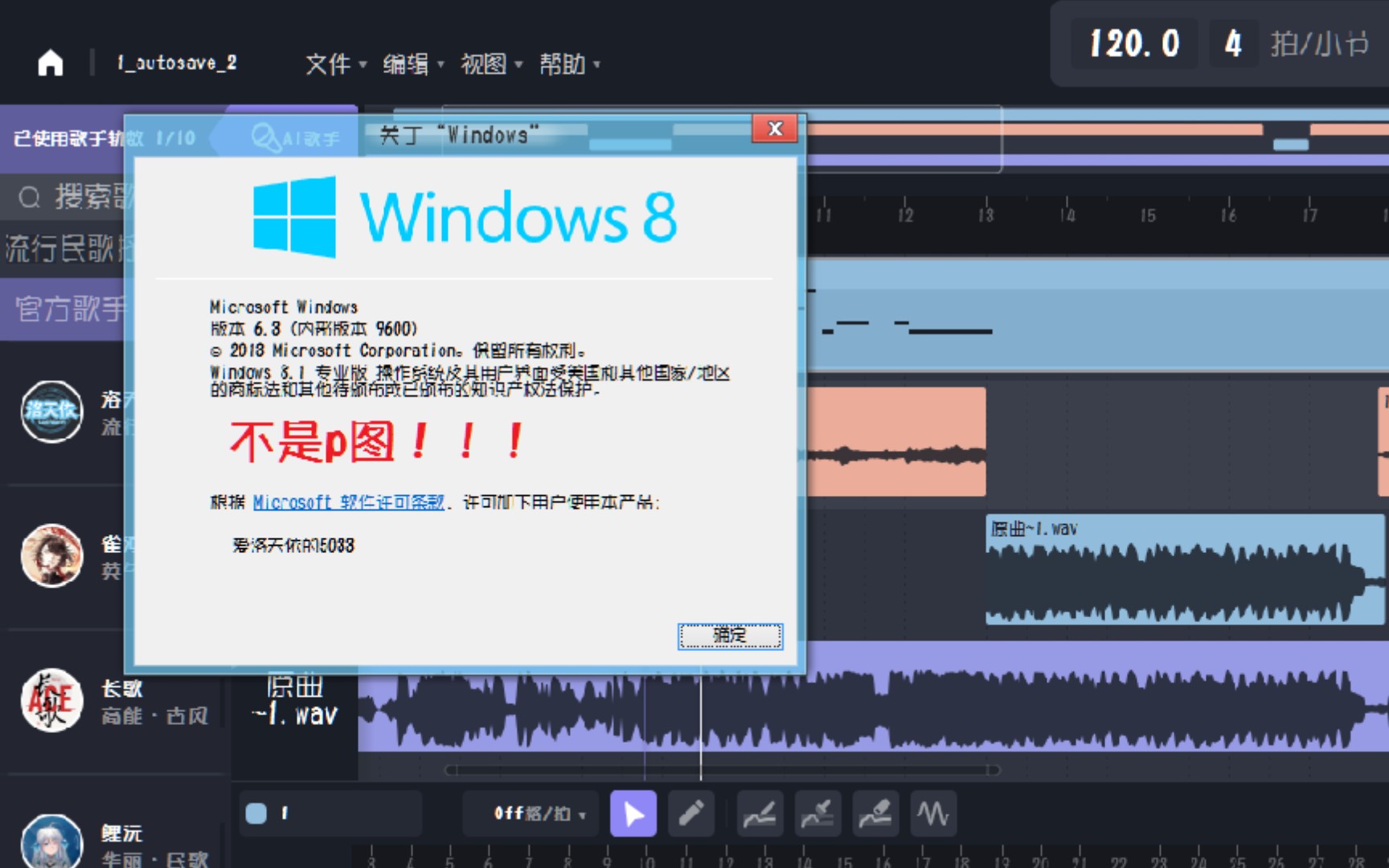
Task: Open the 视图 menu
Action: (491, 63)
